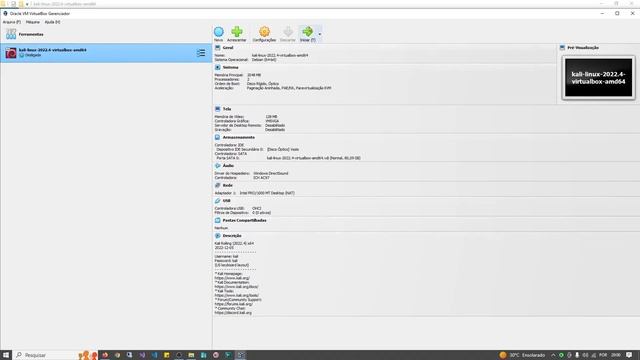Open the Tela section header

[x=227, y=109]
